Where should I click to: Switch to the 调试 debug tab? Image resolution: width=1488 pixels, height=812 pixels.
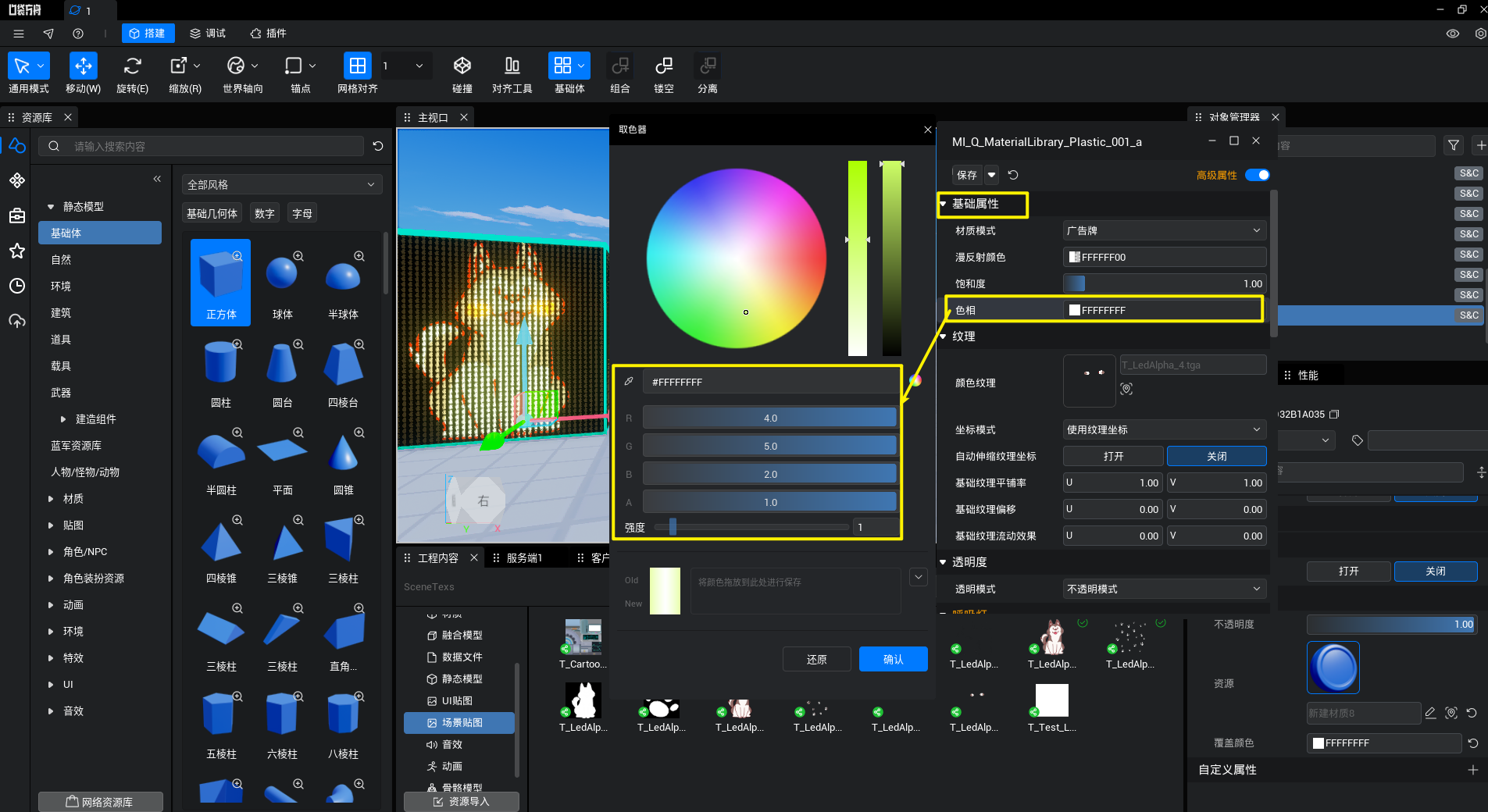208,34
